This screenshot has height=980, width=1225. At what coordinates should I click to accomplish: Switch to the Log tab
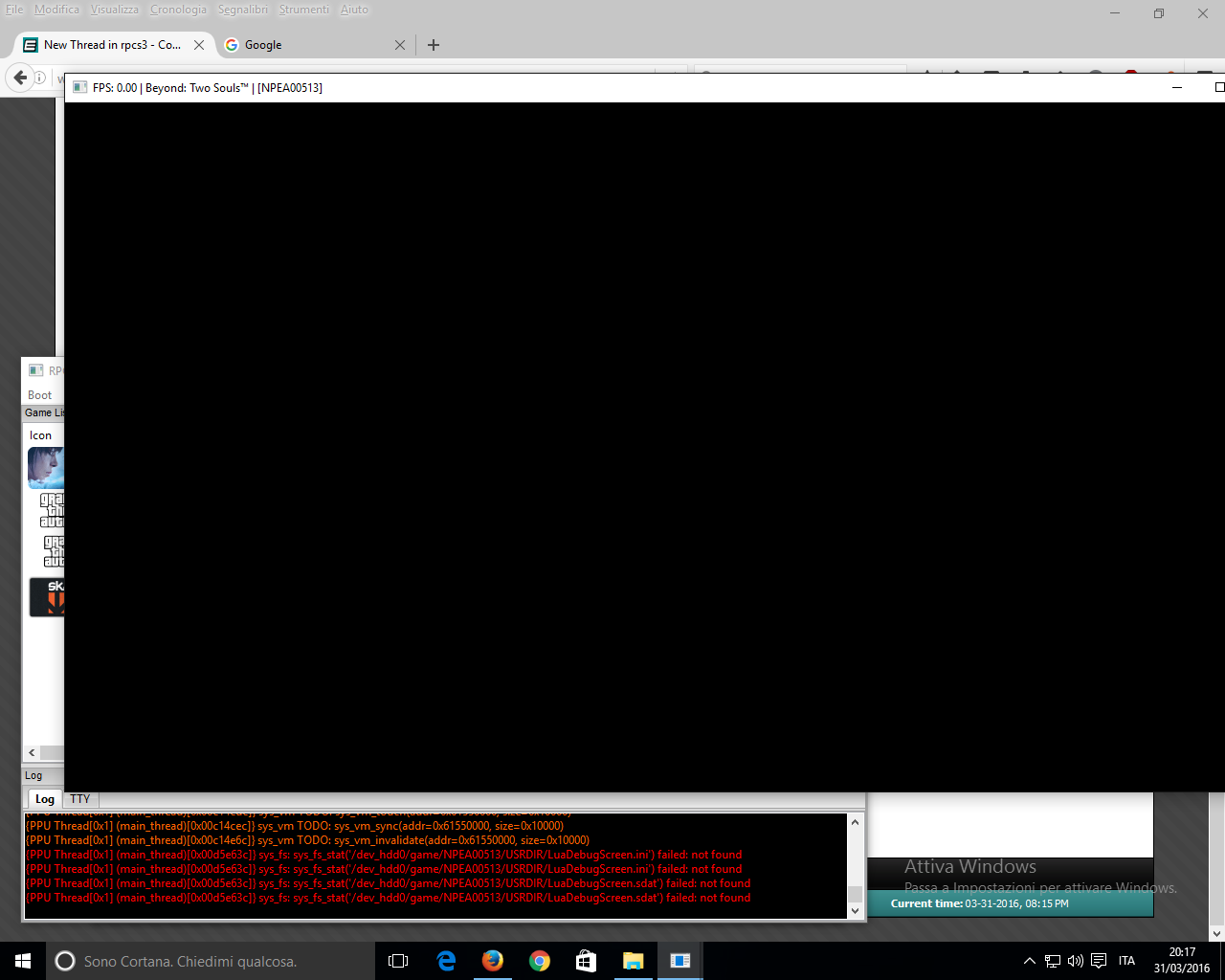click(x=45, y=799)
